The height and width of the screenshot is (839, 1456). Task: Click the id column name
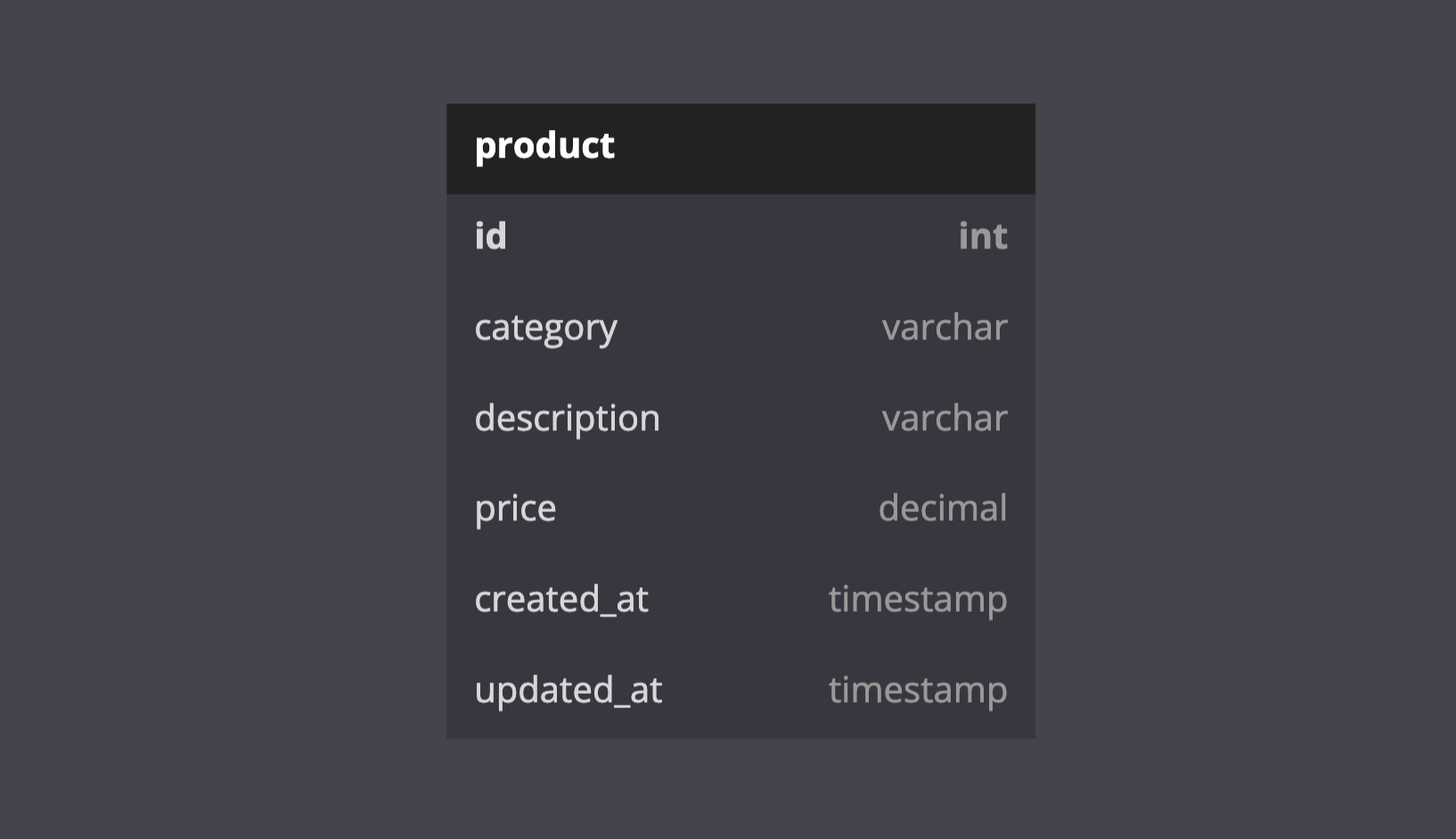point(490,236)
